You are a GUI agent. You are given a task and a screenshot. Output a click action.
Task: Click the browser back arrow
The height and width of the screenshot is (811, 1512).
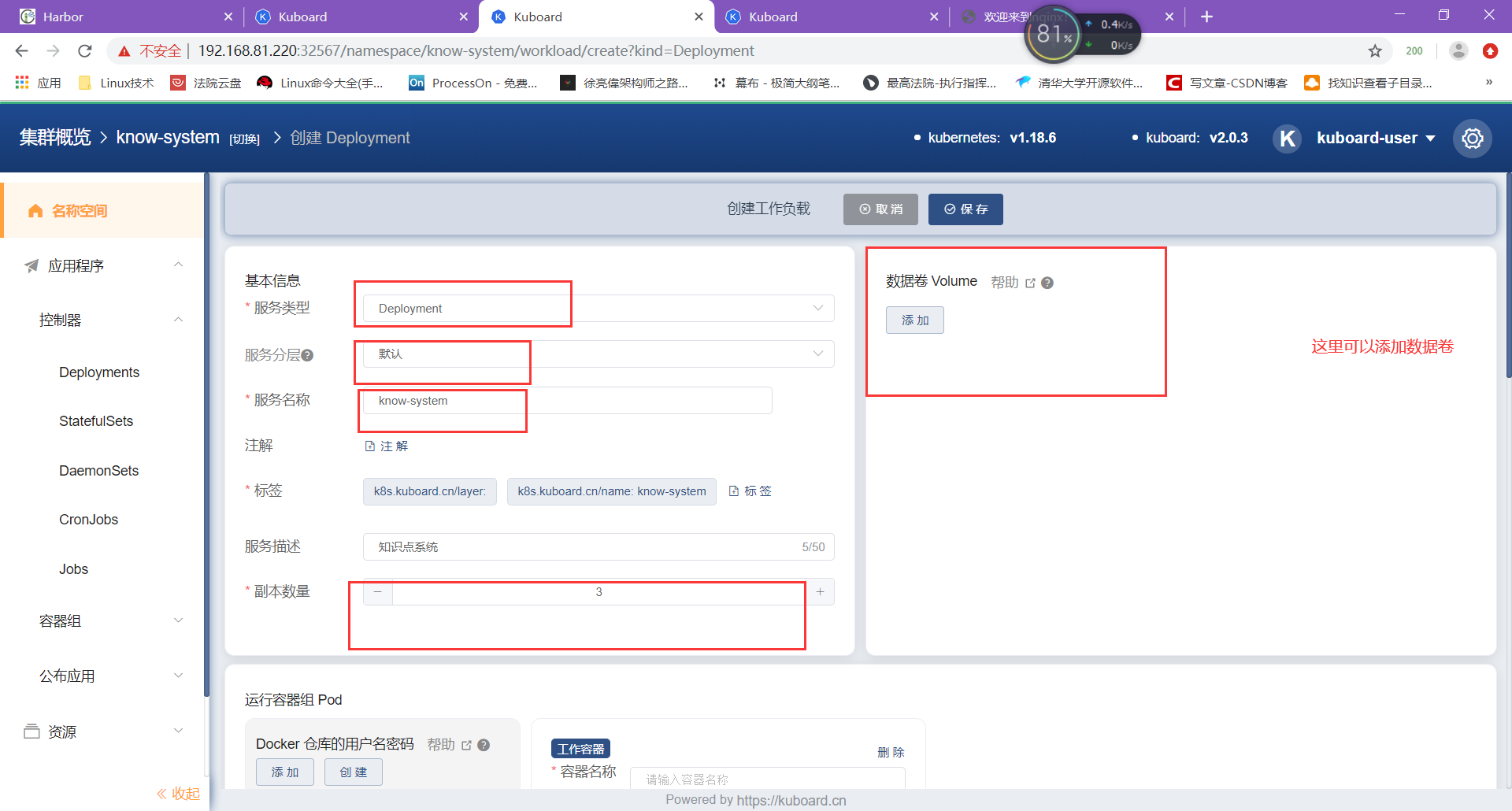coord(21,51)
